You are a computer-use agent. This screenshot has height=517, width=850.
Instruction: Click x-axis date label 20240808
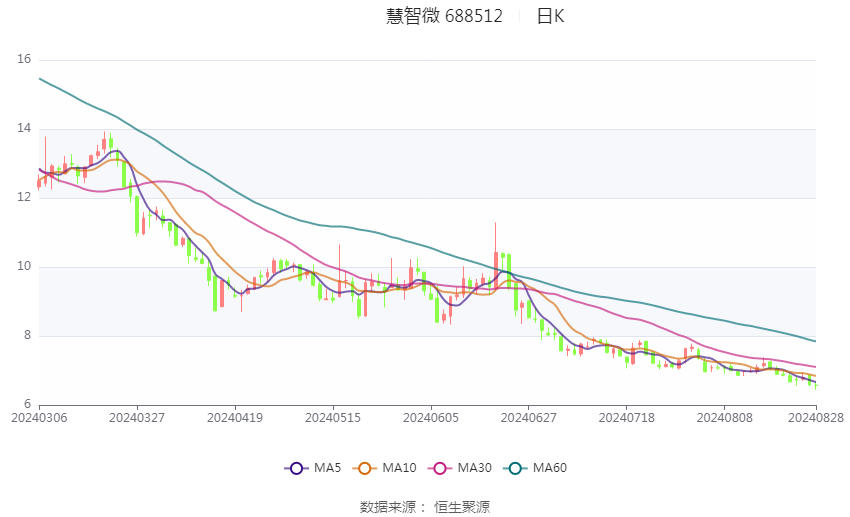pos(724,418)
